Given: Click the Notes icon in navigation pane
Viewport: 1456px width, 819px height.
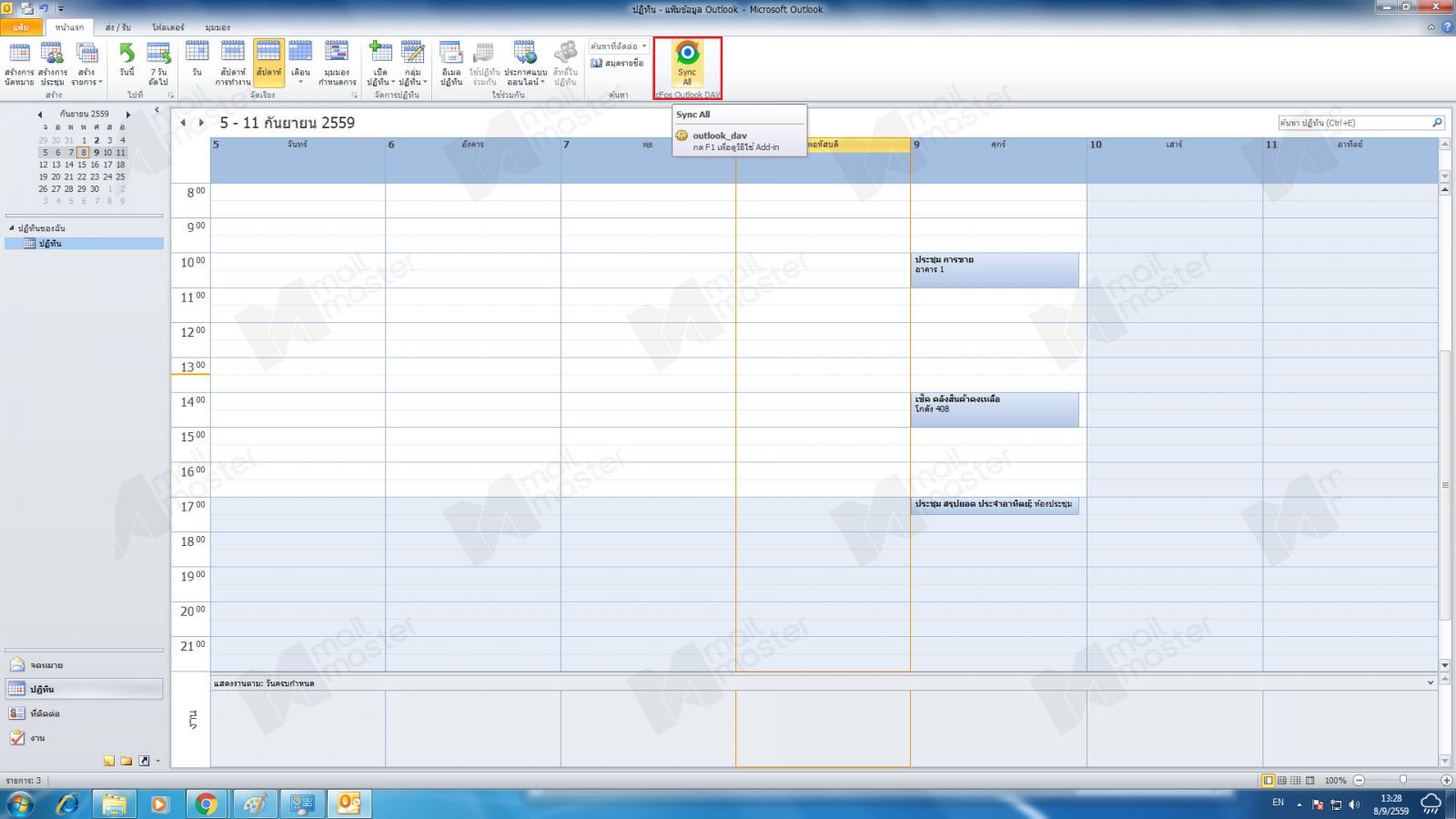Looking at the screenshot, I should 109,761.
